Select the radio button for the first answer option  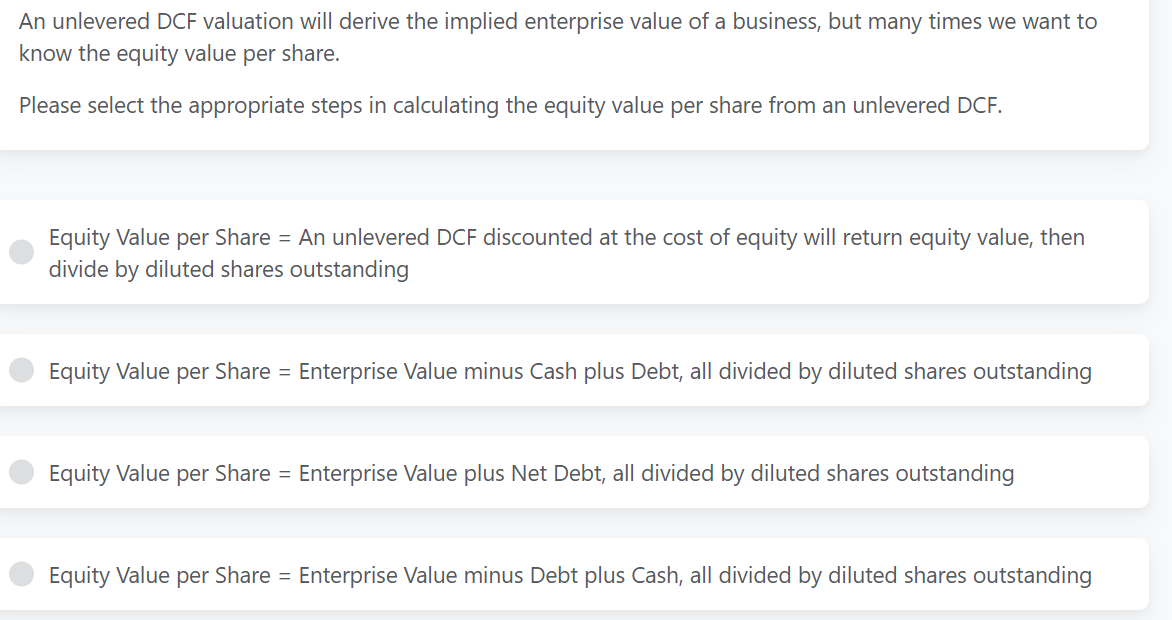pos(21,252)
